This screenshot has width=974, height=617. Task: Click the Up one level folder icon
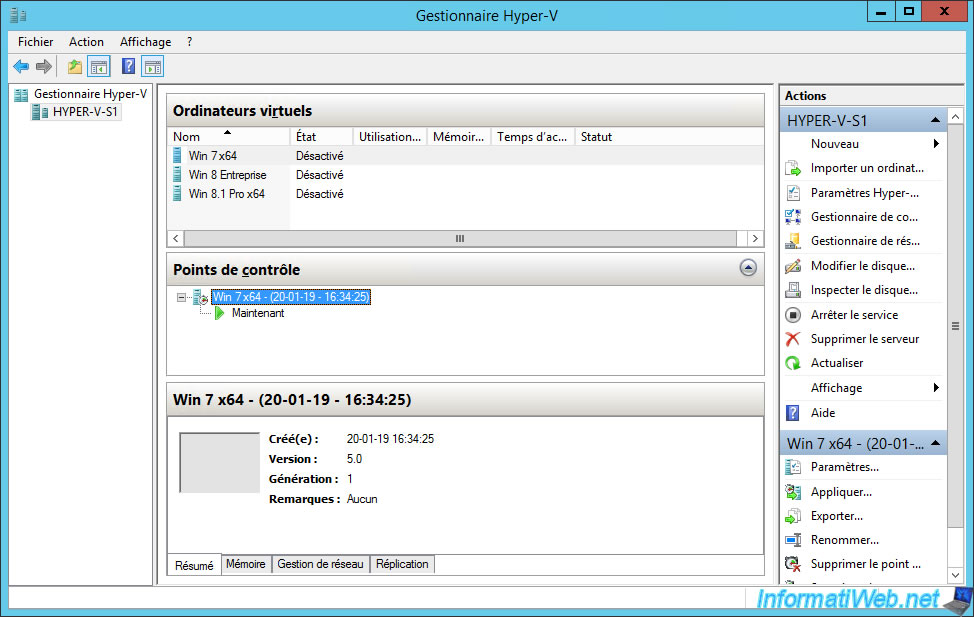tap(75, 66)
